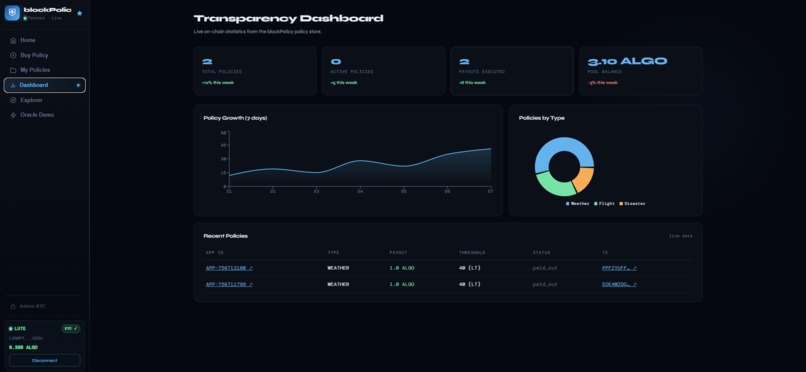Navigate to Explorer

tap(45, 100)
